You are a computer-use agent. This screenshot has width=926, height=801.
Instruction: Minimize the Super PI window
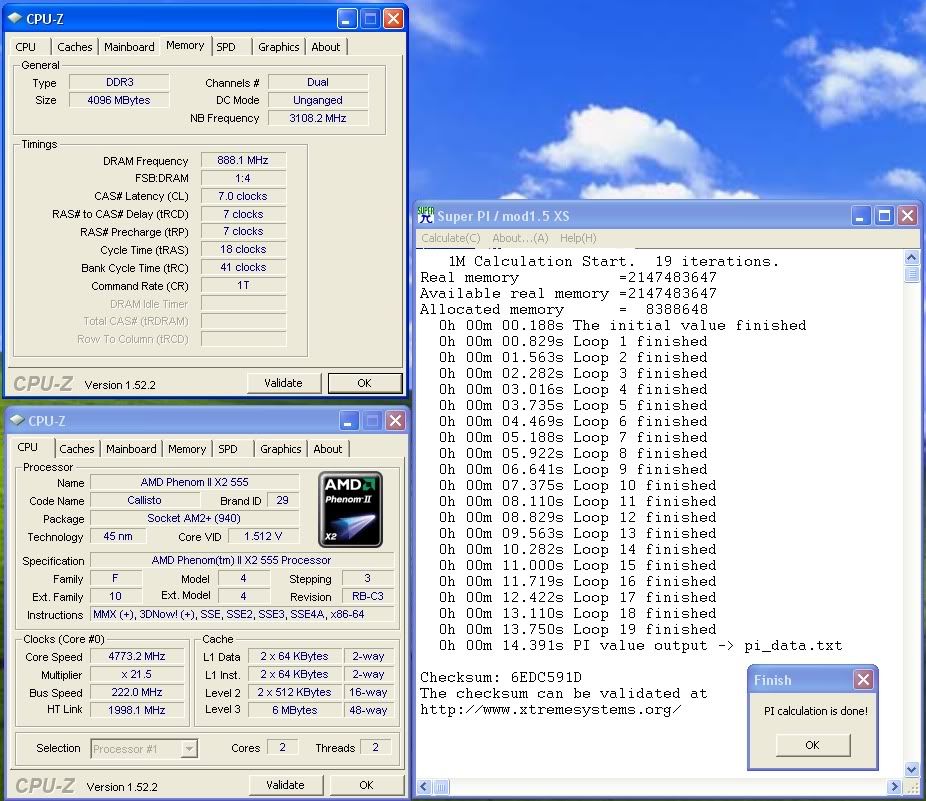[861, 216]
